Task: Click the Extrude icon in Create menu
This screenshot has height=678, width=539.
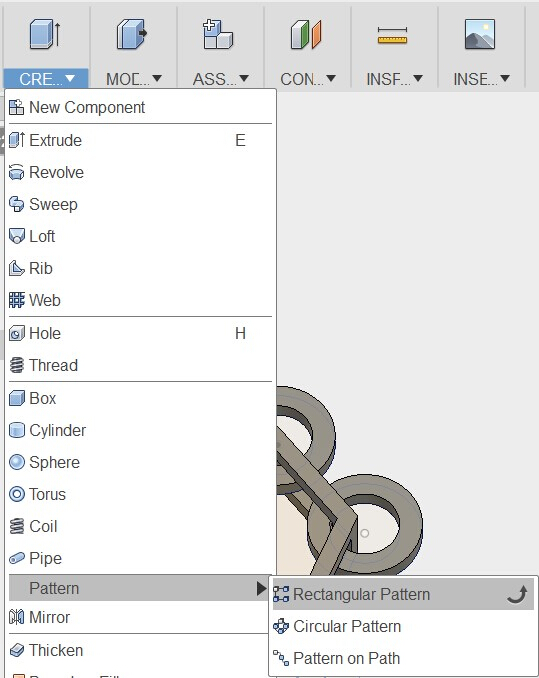Action: click(16, 140)
